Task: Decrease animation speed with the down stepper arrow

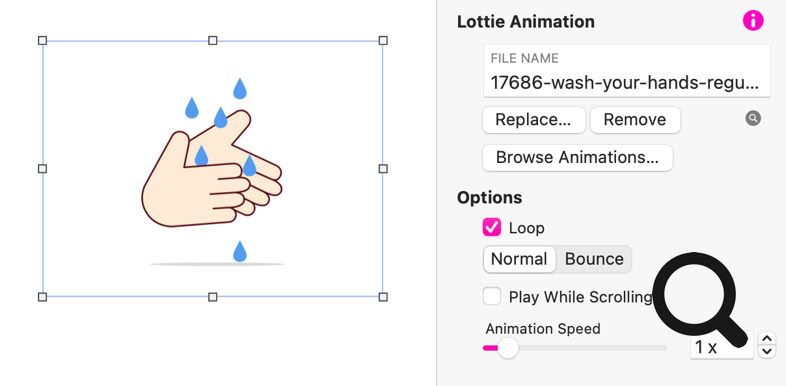Action: point(766,351)
